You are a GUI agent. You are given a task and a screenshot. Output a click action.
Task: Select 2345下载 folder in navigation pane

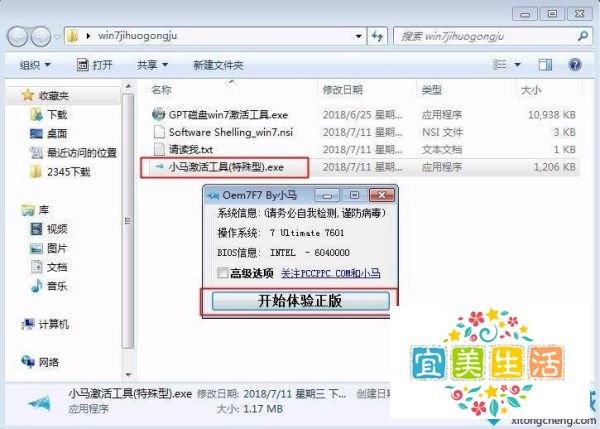(68, 172)
